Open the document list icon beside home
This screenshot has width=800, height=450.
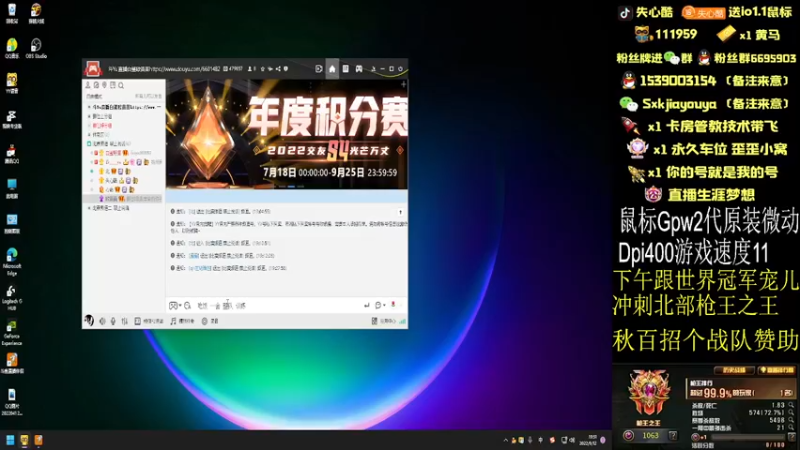pyautogui.click(x=345, y=69)
